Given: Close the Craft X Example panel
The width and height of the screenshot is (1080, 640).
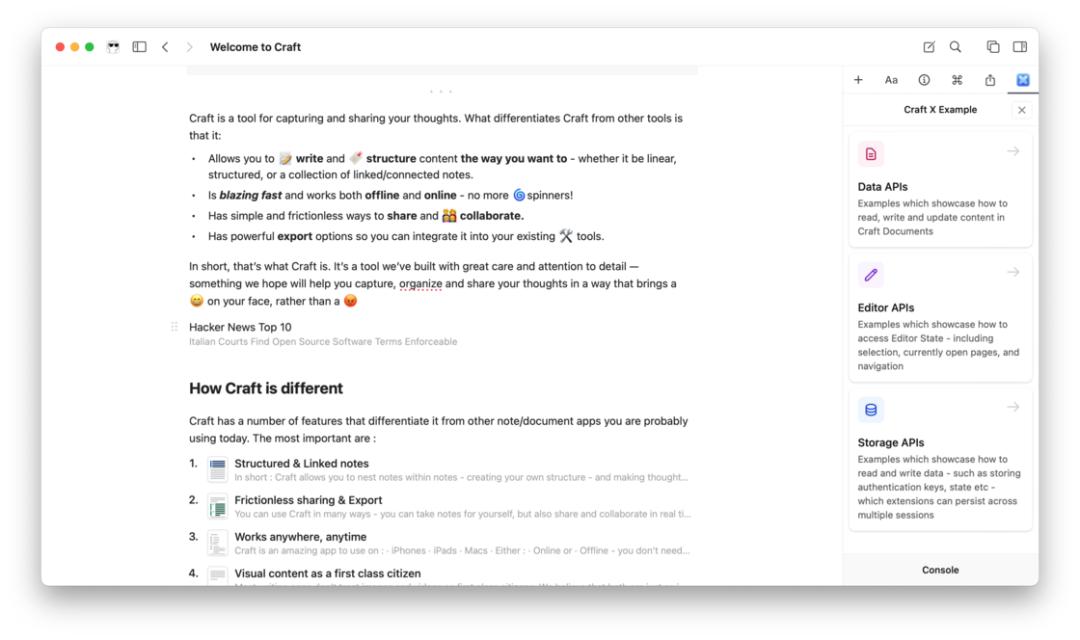Looking at the screenshot, I should [x=1021, y=110].
